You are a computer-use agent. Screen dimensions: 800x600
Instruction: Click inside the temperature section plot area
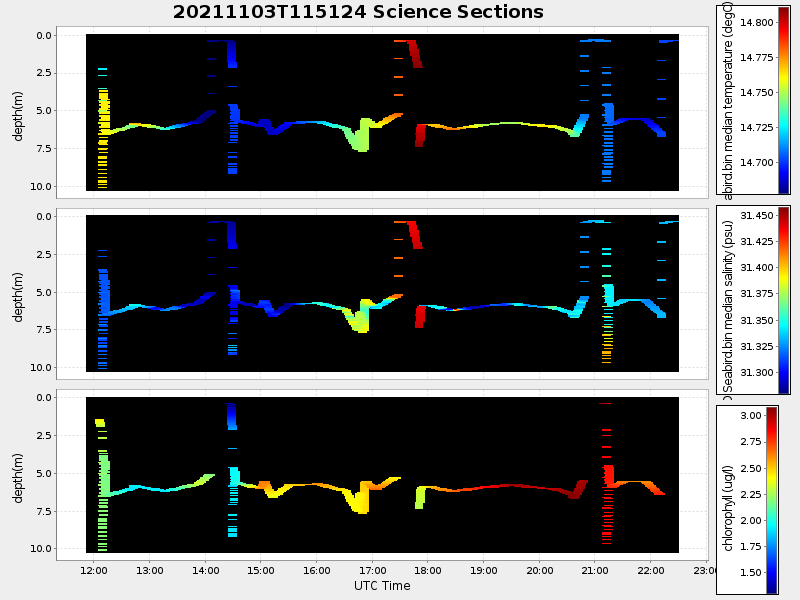click(382, 112)
